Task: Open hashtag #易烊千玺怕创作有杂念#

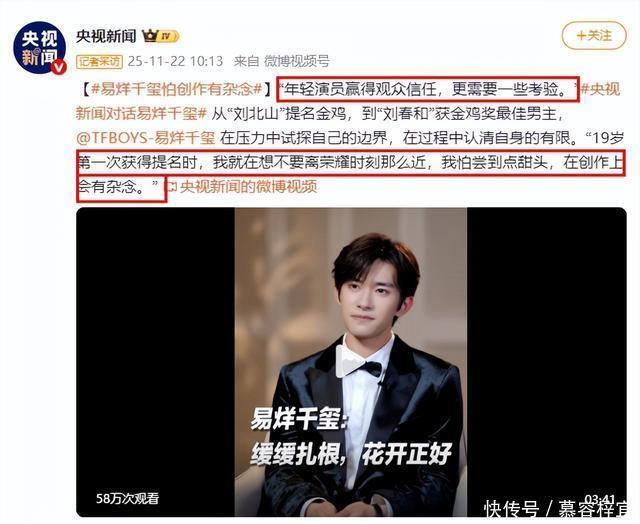Action: 177,89
